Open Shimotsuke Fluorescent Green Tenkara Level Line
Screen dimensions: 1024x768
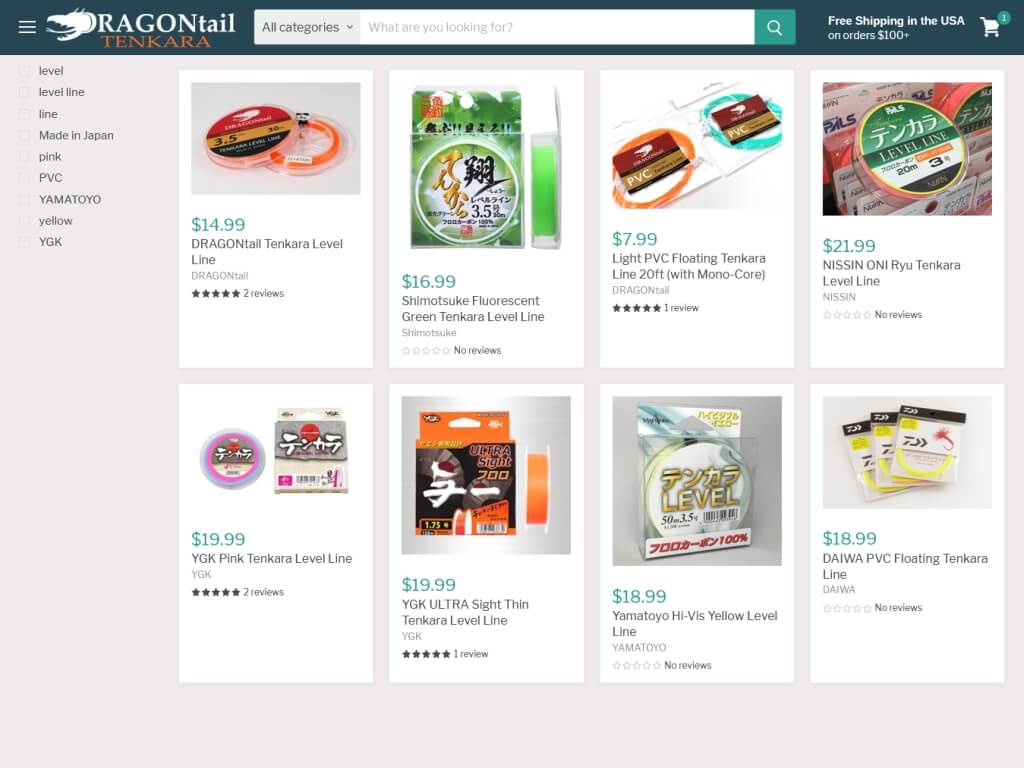point(473,309)
